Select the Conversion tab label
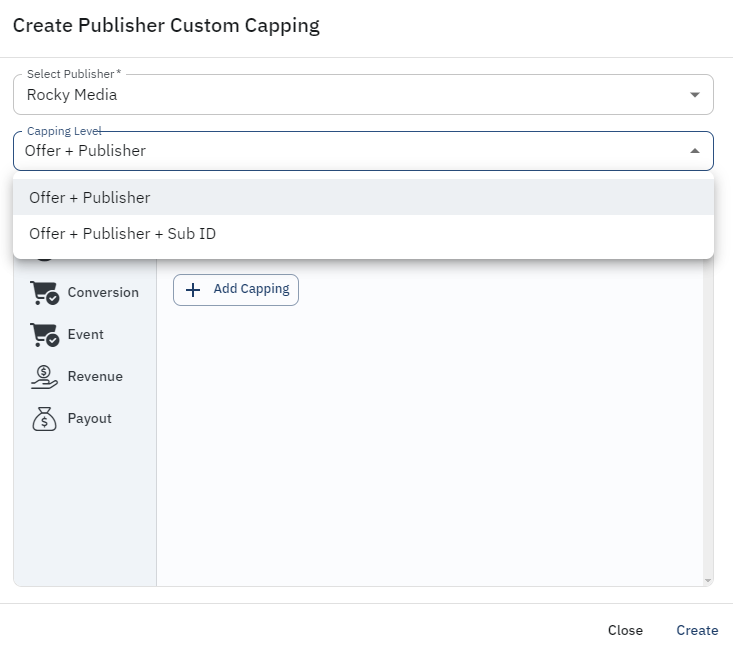Viewport: 733px width, 650px height. click(x=103, y=292)
